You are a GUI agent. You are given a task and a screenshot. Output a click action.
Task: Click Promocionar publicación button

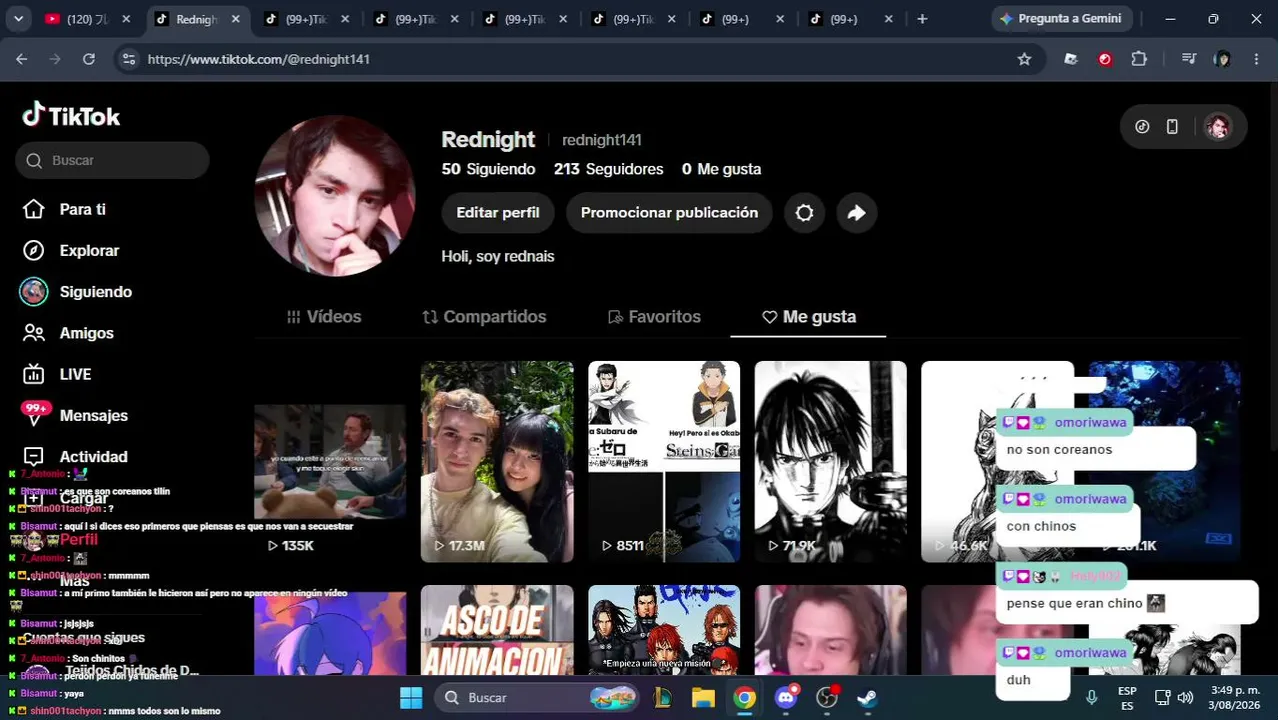click(x=669, y=213)
